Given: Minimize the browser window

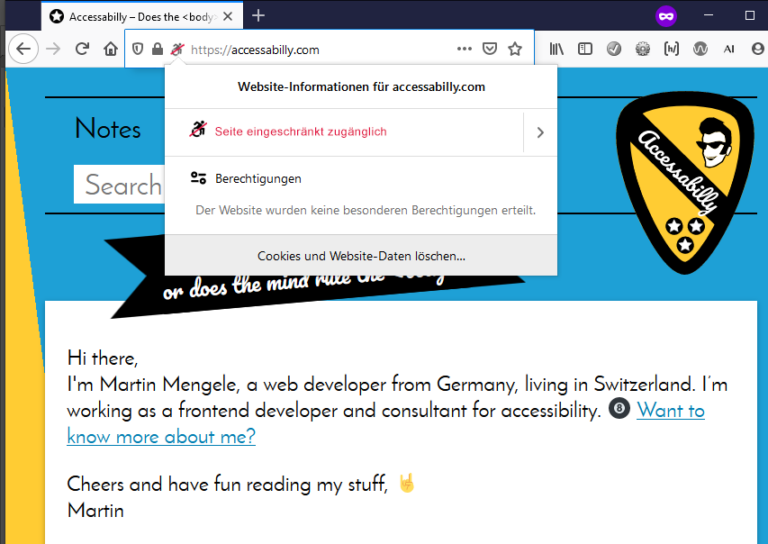Looking at the screenshot, I should (708, 16).
